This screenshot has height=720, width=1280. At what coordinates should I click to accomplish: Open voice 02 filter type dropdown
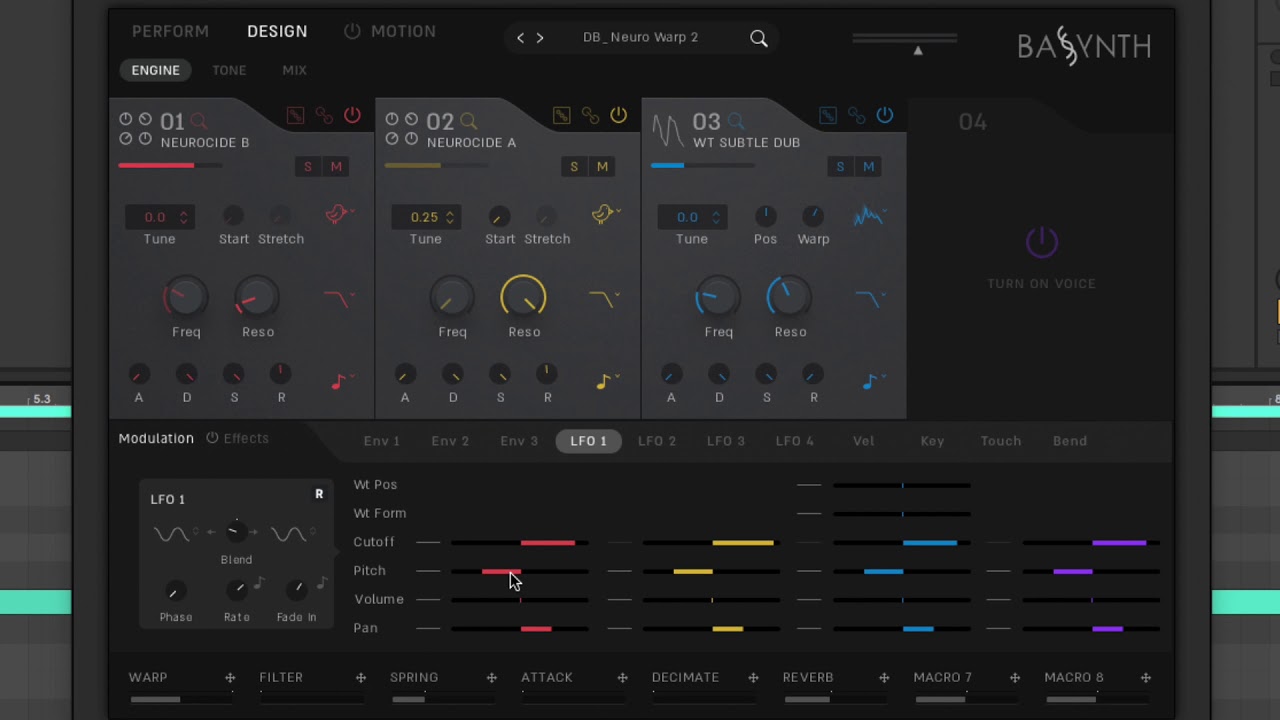[x=605, y=298]
